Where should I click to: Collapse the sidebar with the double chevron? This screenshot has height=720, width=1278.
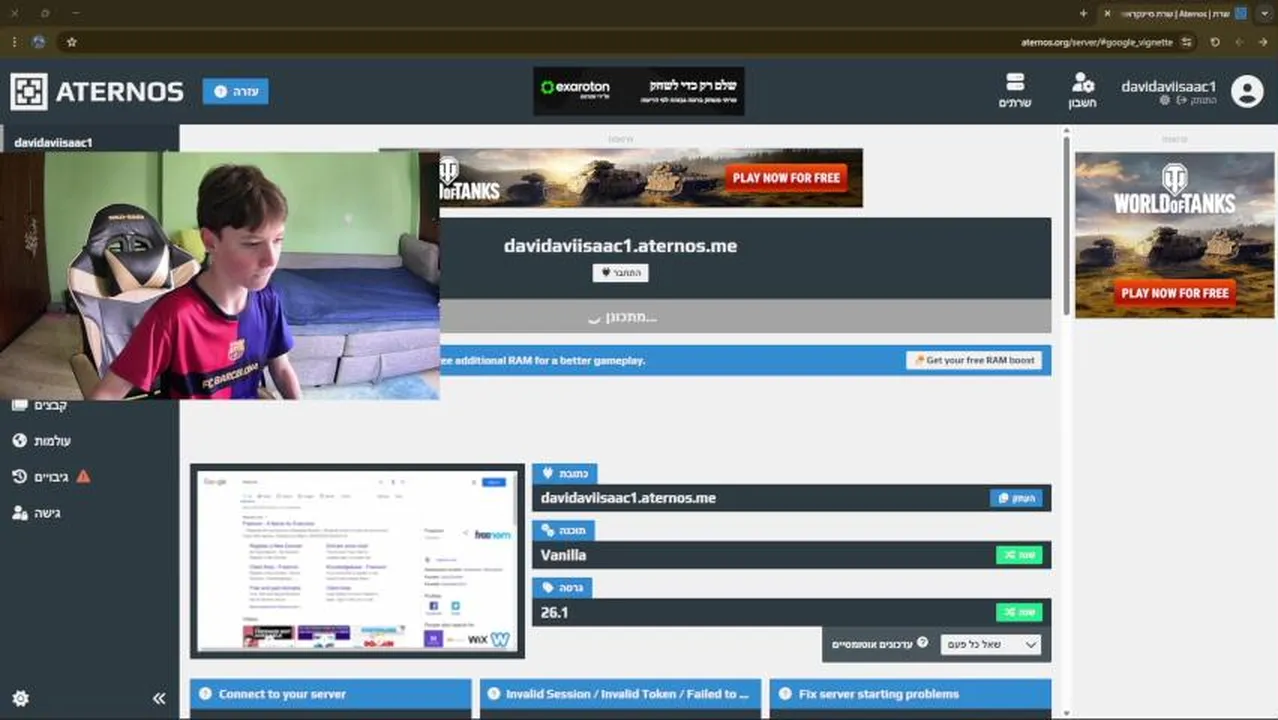[159, 698]
